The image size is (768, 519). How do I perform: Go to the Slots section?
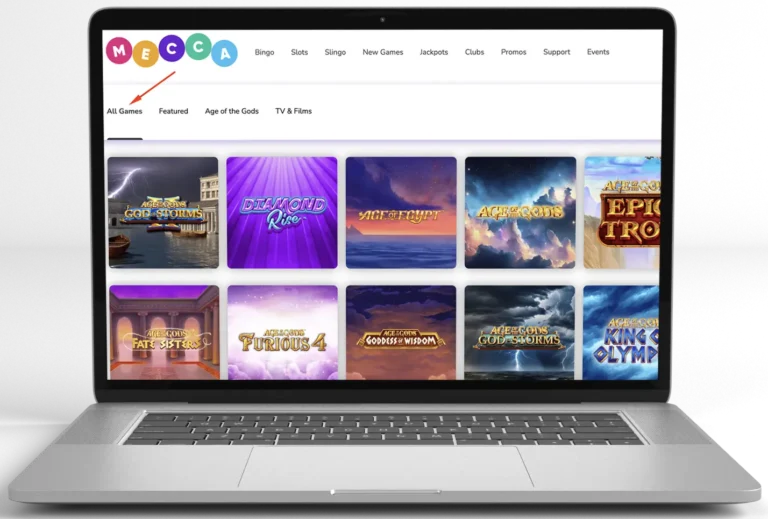[299, 52]
